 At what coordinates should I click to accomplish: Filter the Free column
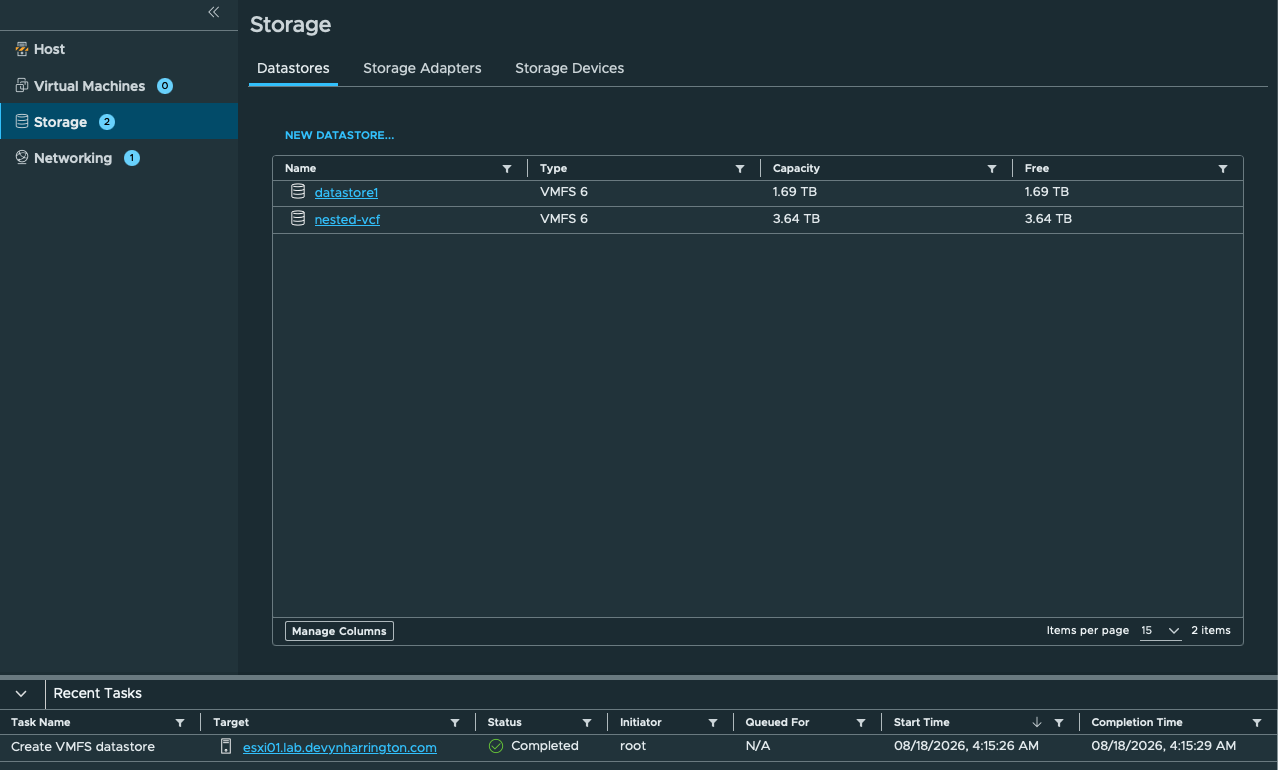click(1223, 169)
